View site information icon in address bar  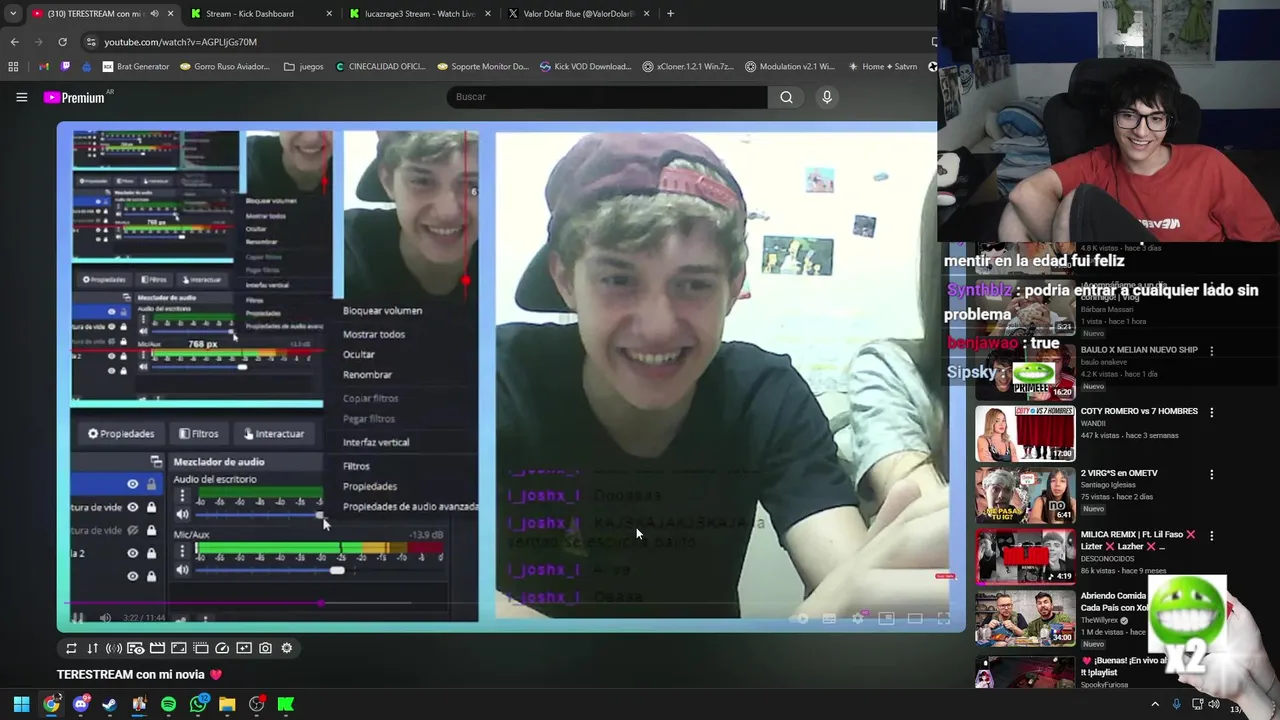(x=91, y=42)
